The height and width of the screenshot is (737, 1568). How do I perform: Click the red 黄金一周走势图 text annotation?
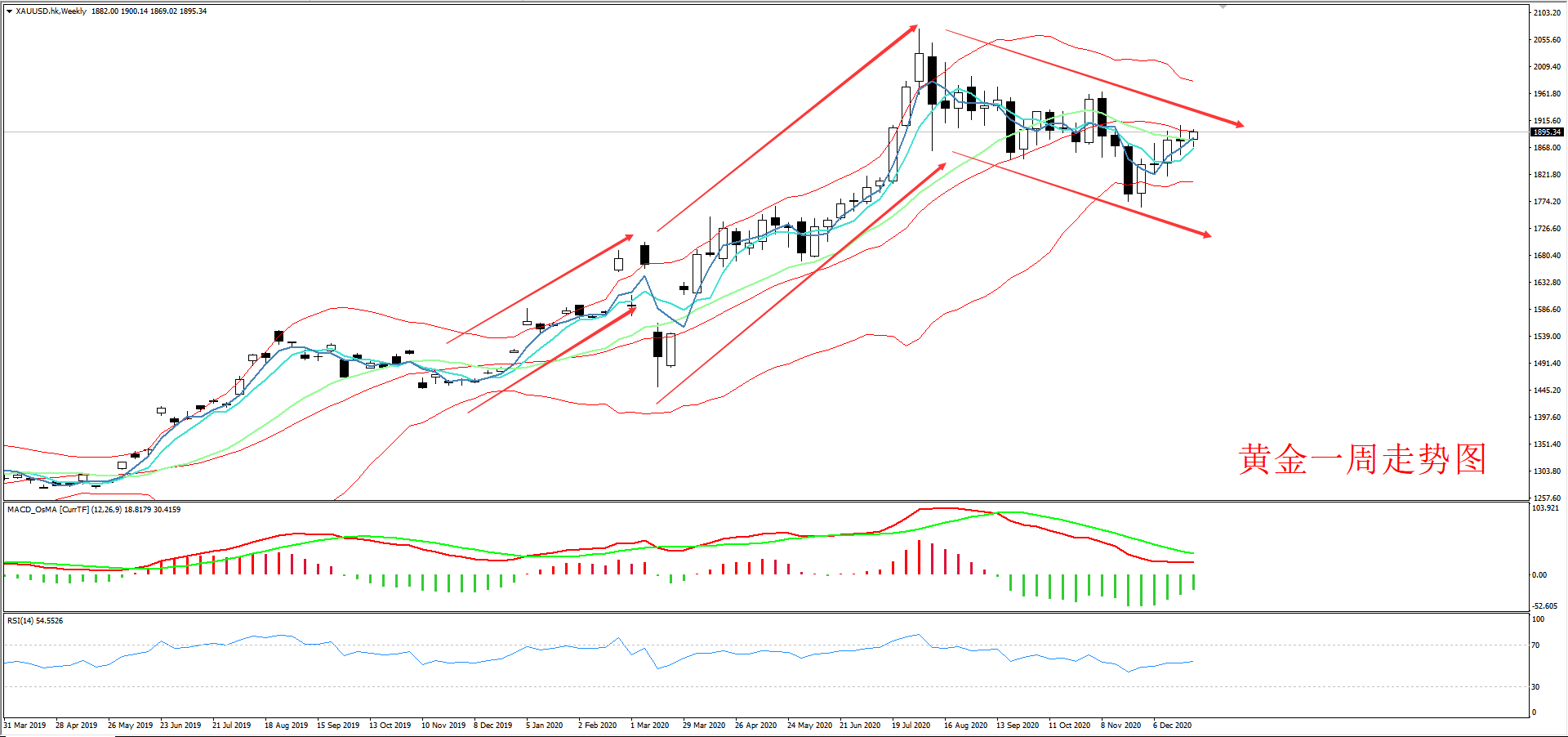coord(1361,459)
